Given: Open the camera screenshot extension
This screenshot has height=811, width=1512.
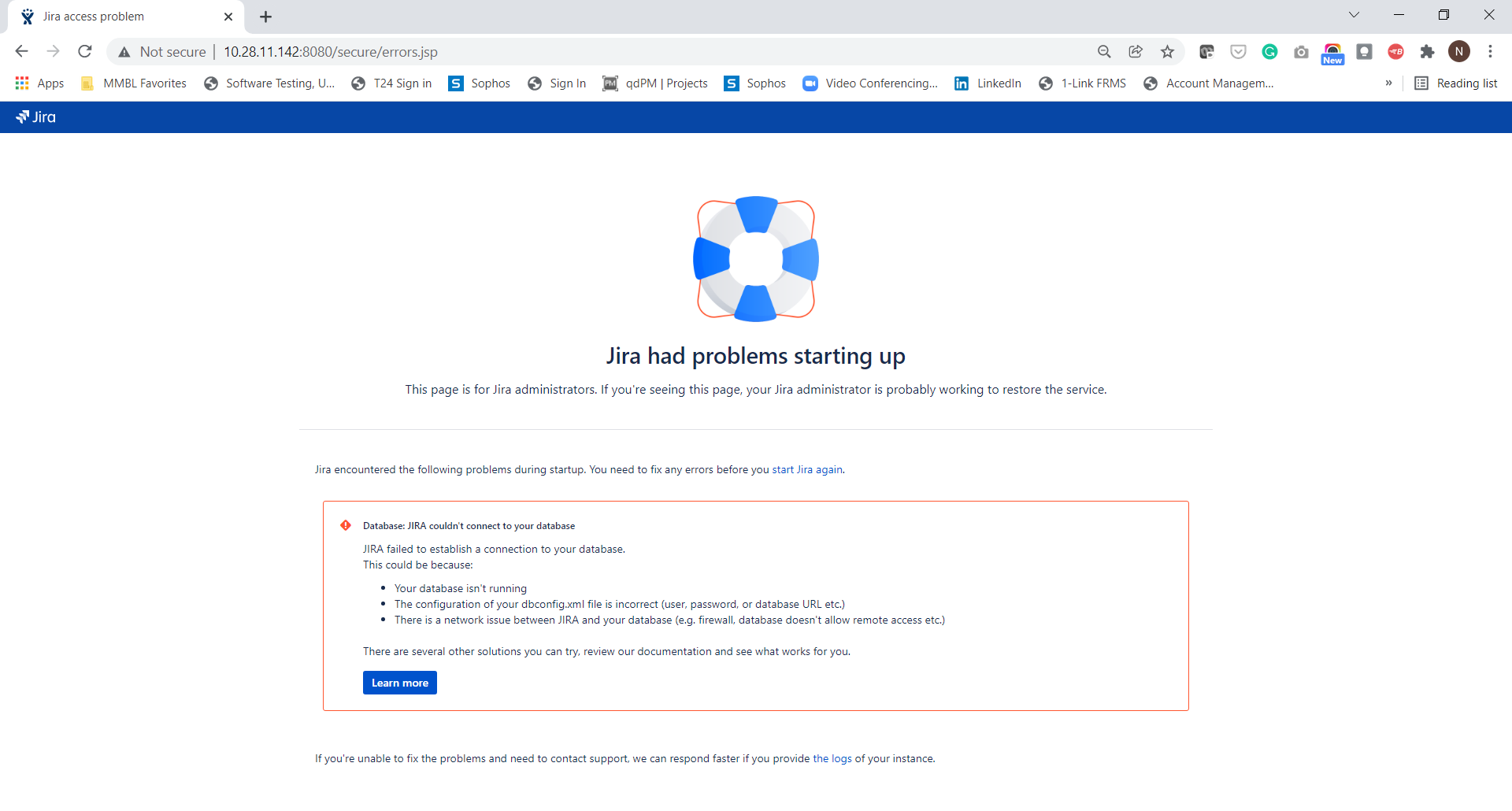Looking at the screenshot, I should [x=1301, y=52].
